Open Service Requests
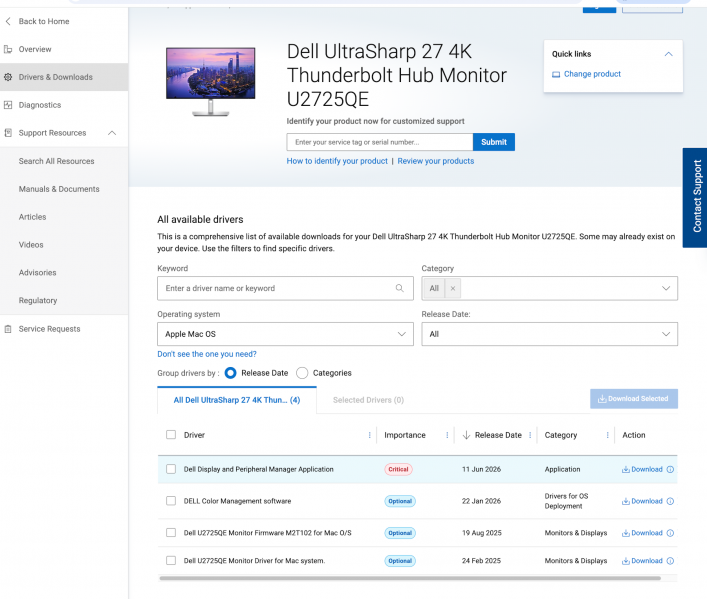The width and height of the screenshot is (707, 599). pyautogui.click(x=49, y=329)
